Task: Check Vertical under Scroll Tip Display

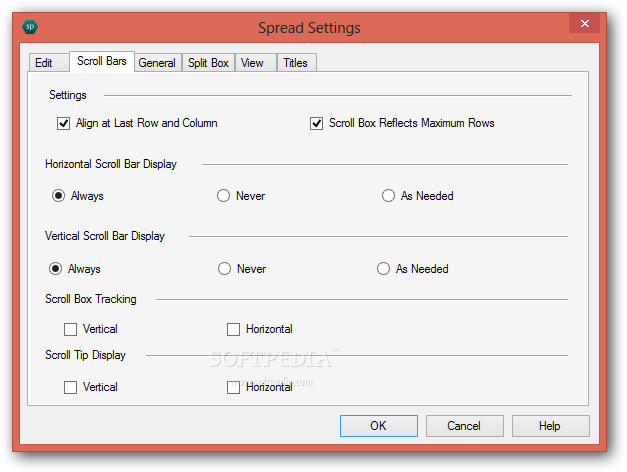Action: click(x=70, y=387)
